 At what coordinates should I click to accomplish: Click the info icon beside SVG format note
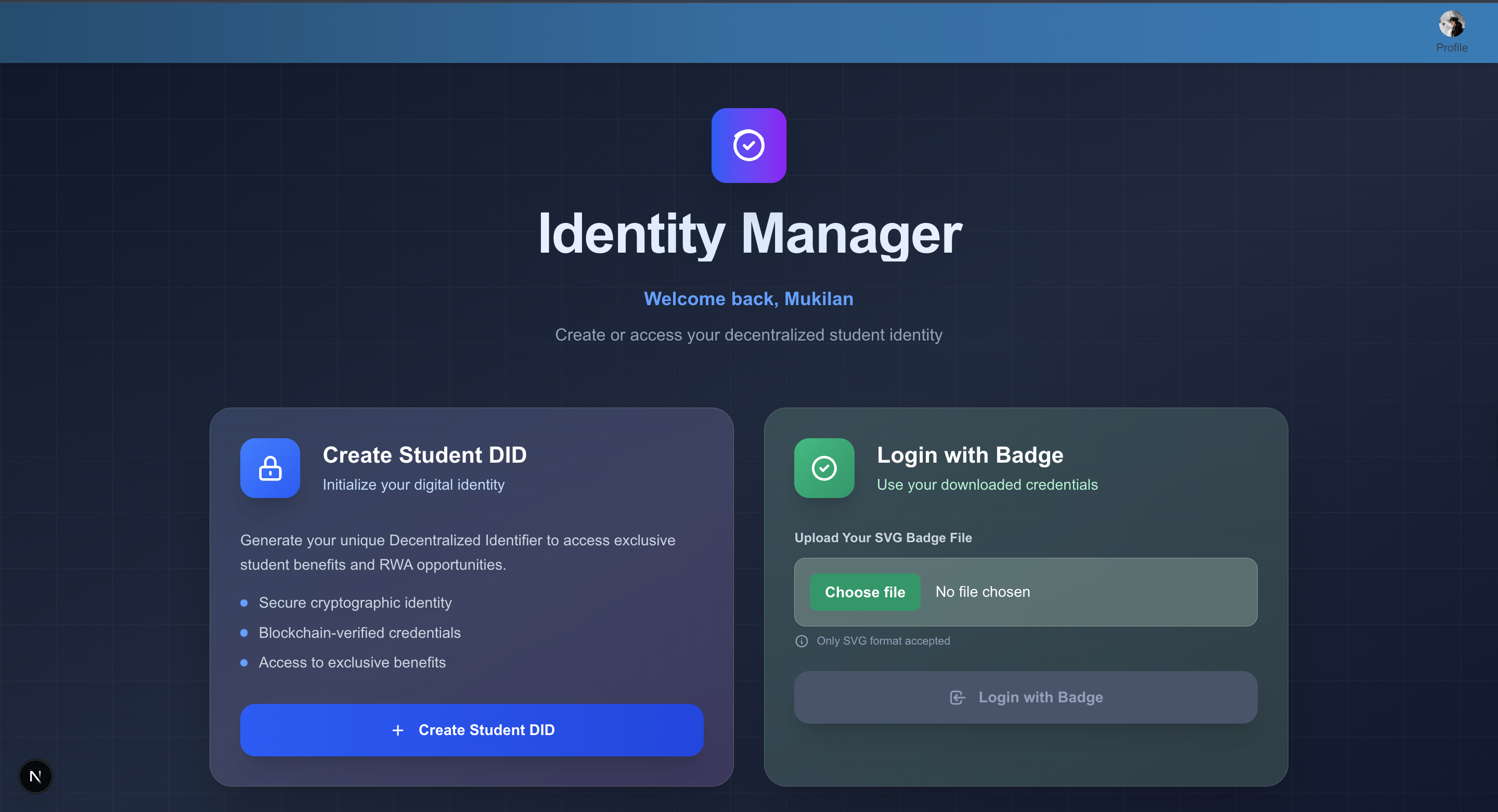pos(802,640)
